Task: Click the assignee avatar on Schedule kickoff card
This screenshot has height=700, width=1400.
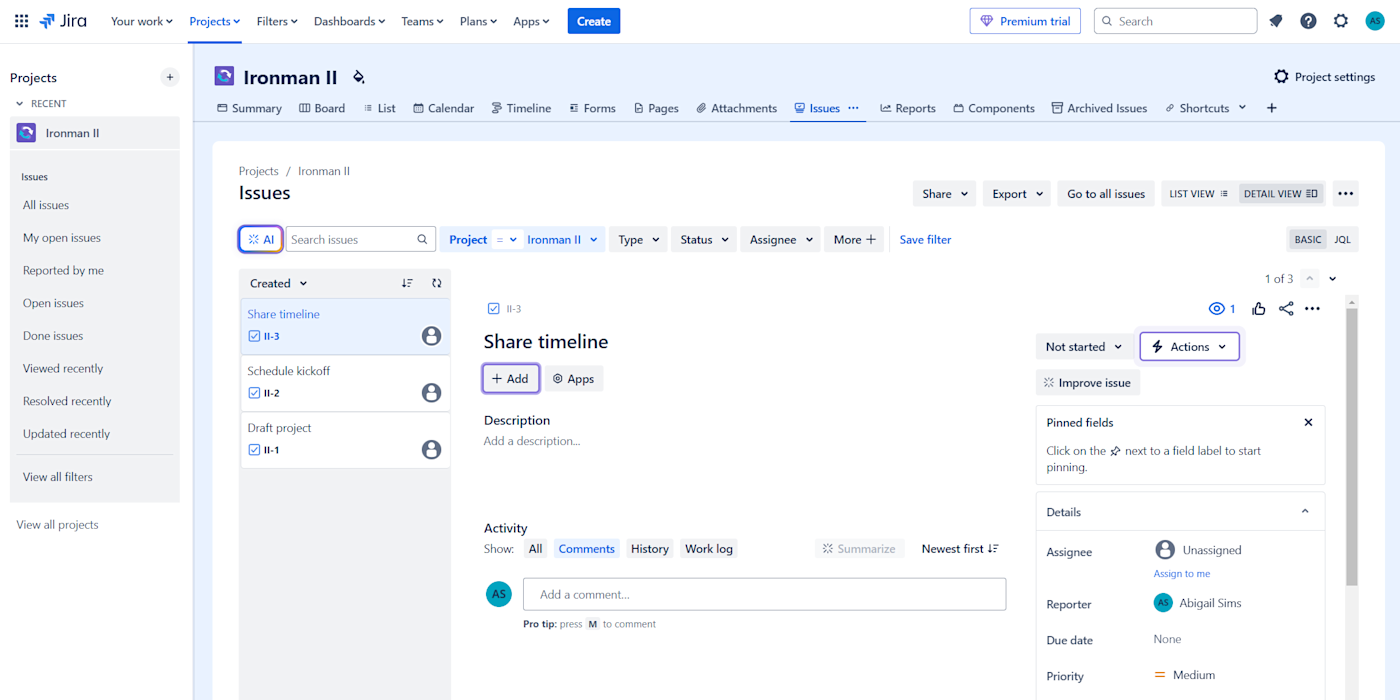Action: (x=432, y=393)
